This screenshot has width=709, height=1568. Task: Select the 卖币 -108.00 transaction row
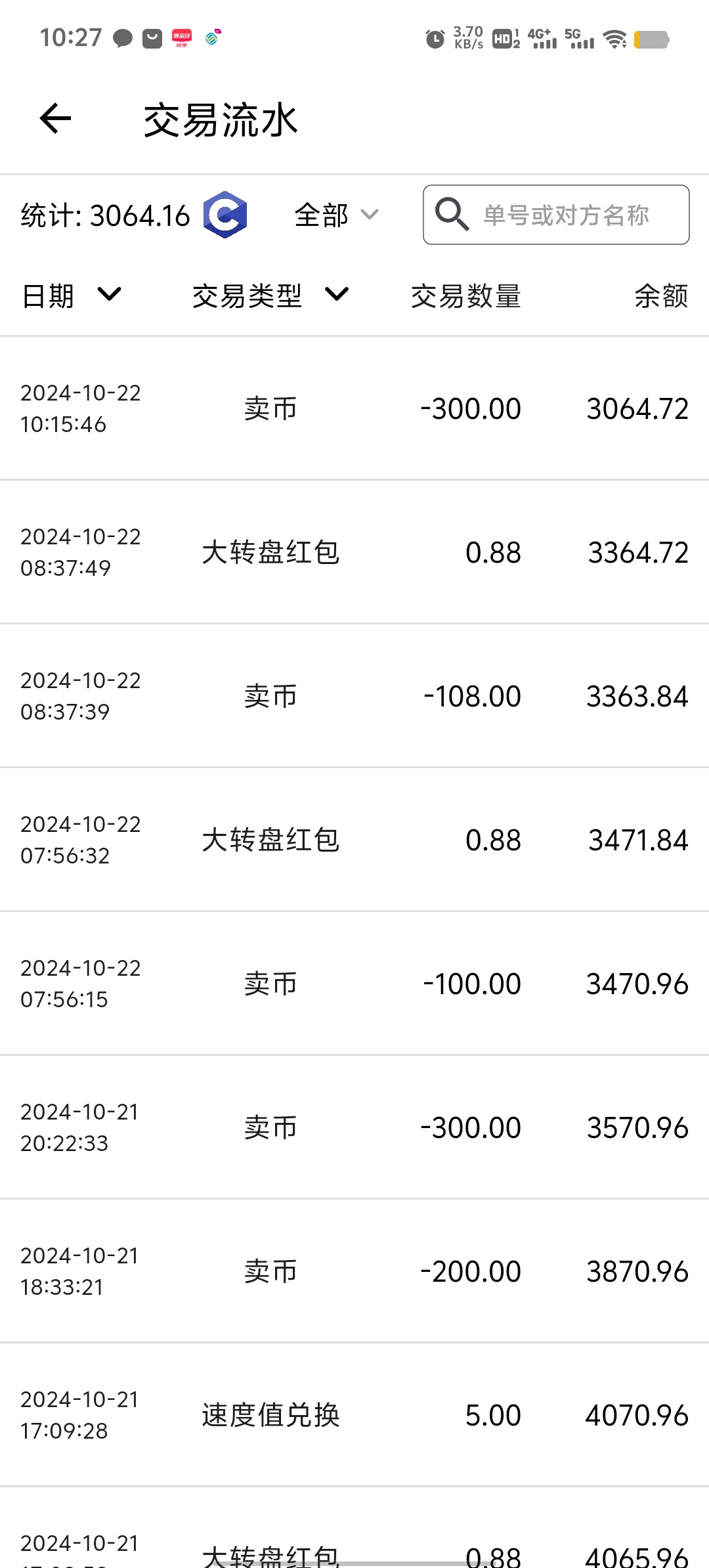[x=354, y=696]
